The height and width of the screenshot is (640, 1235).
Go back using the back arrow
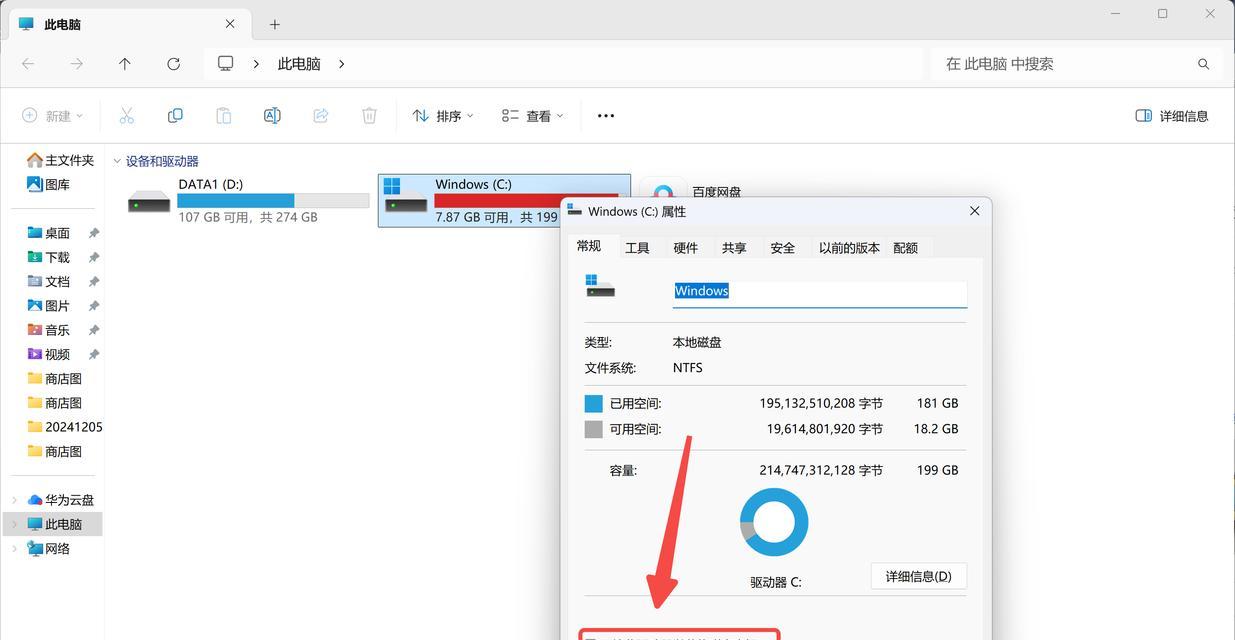[28, 64]
